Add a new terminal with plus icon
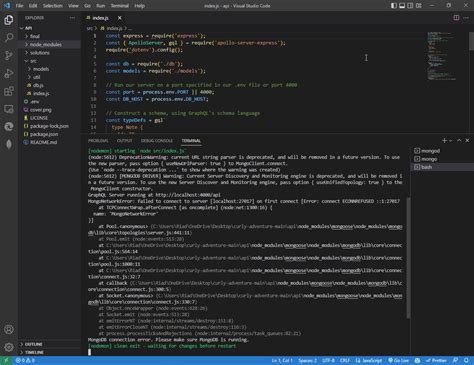Screen dimensions: 474x365 [x=444, y=141]
